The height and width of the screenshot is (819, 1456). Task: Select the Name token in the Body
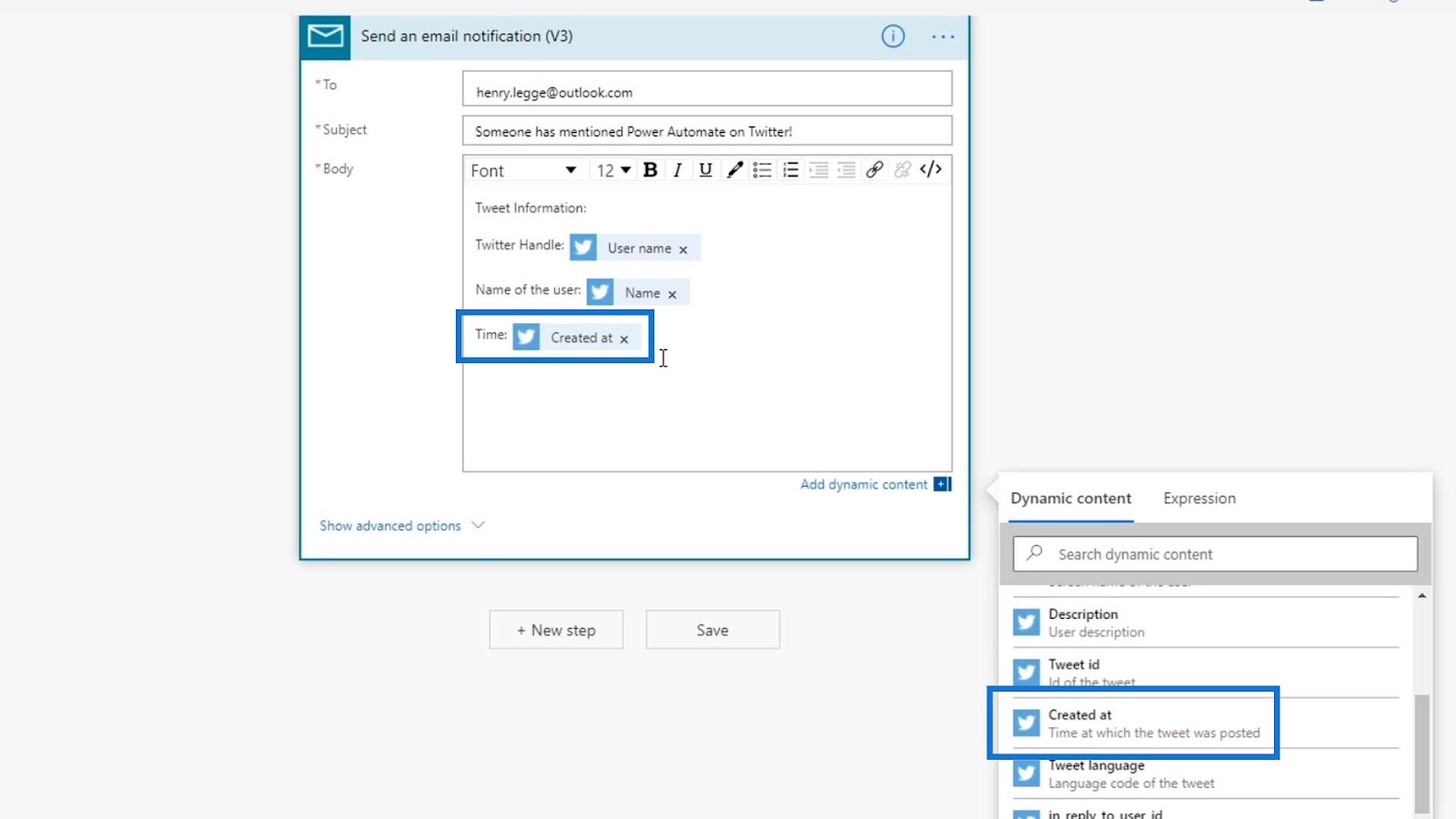pos(638,292)
